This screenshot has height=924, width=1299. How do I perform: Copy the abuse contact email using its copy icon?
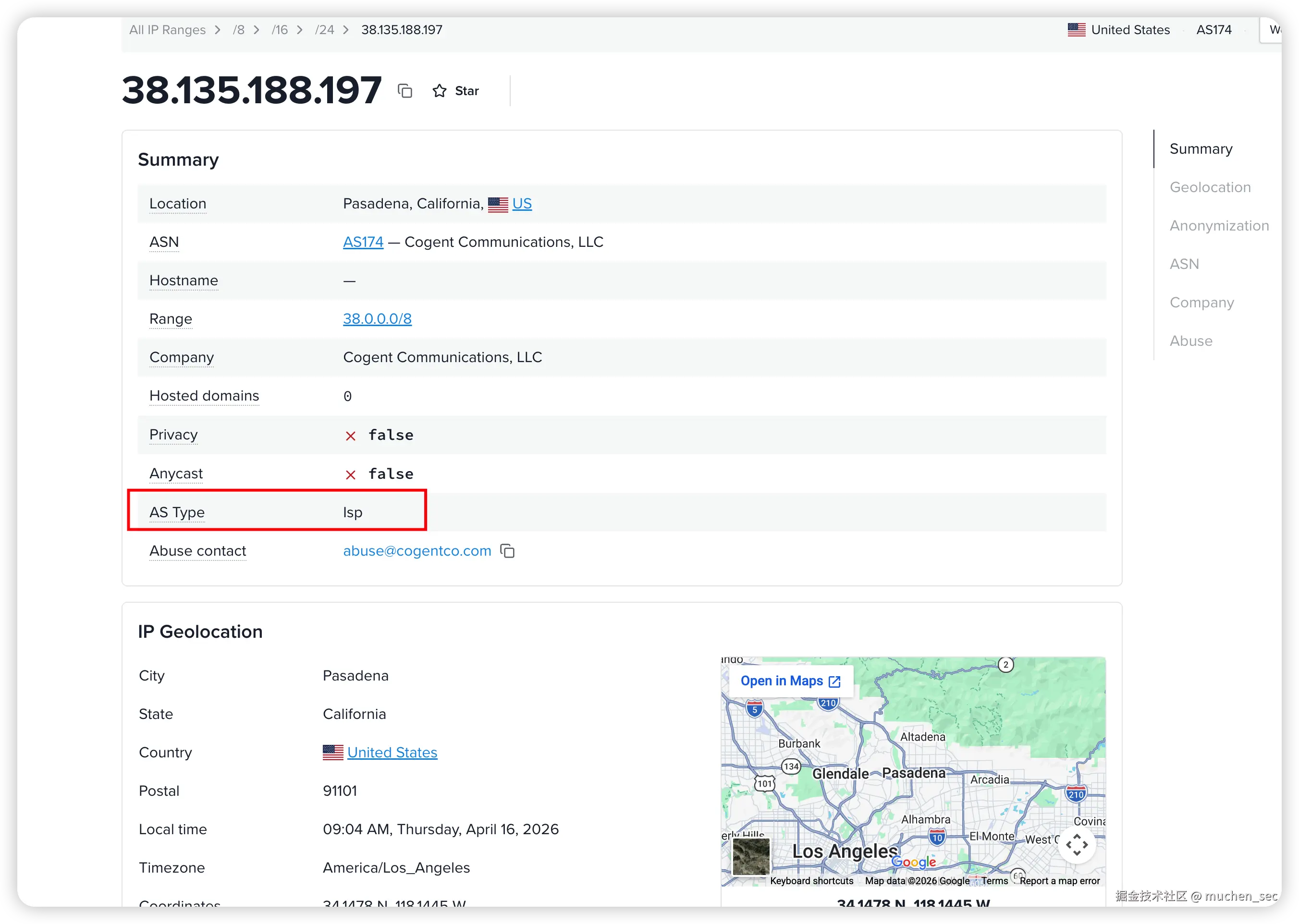pos(507,551)
